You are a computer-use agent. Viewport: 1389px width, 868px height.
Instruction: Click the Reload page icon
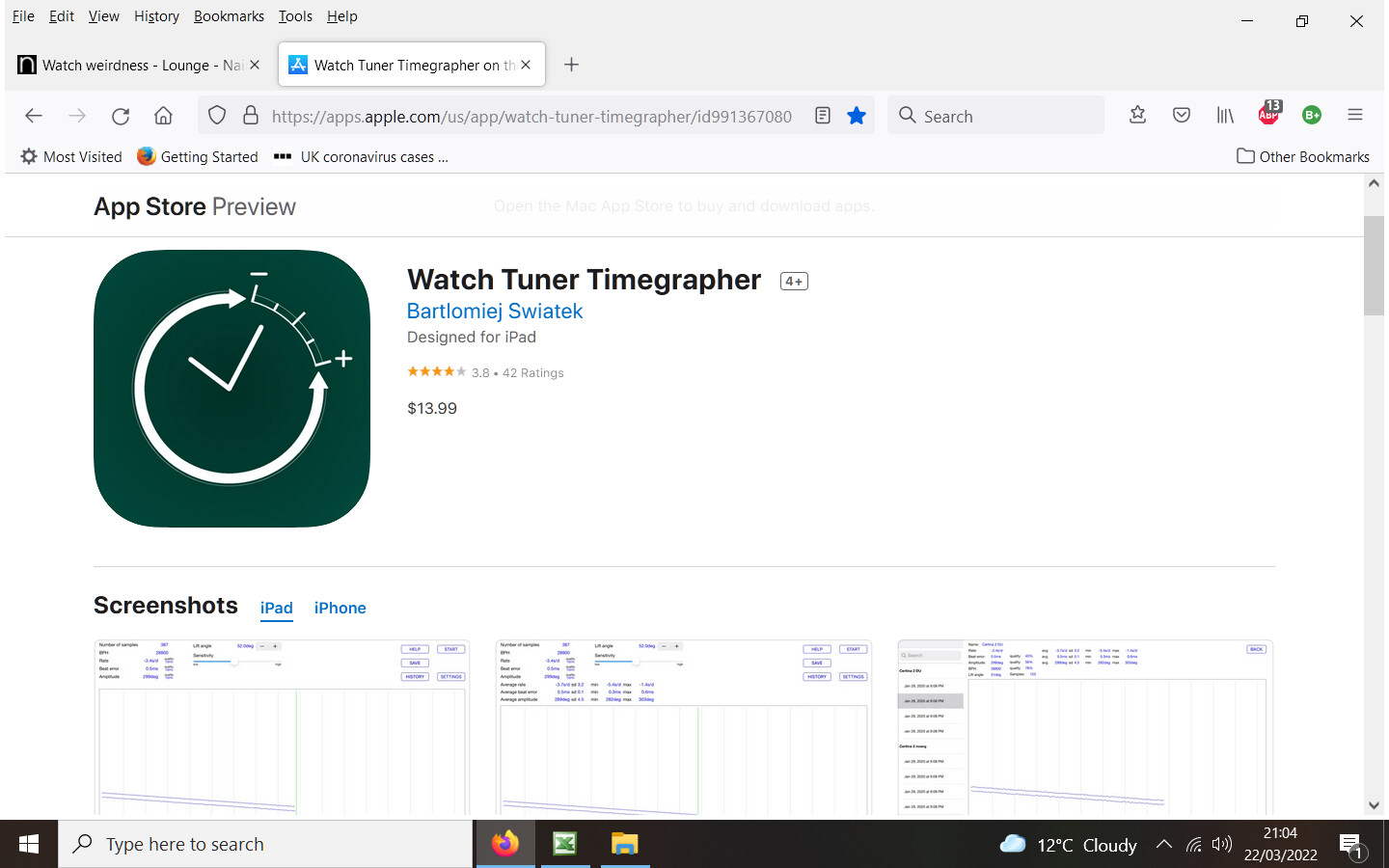(x=121, y=116)
